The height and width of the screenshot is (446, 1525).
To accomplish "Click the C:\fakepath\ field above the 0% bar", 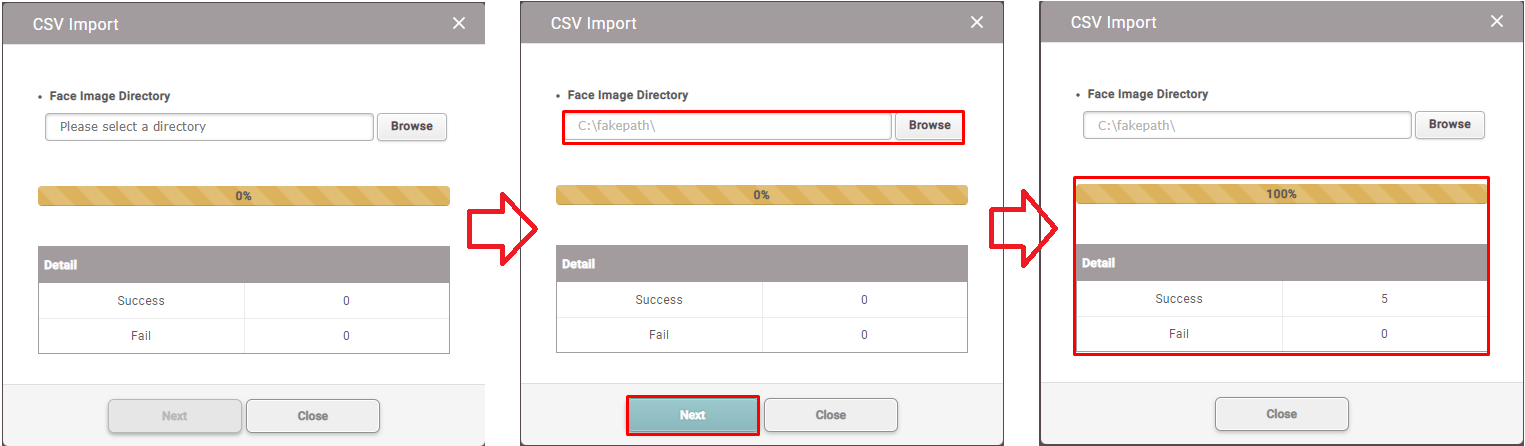I will click(727, 126).
